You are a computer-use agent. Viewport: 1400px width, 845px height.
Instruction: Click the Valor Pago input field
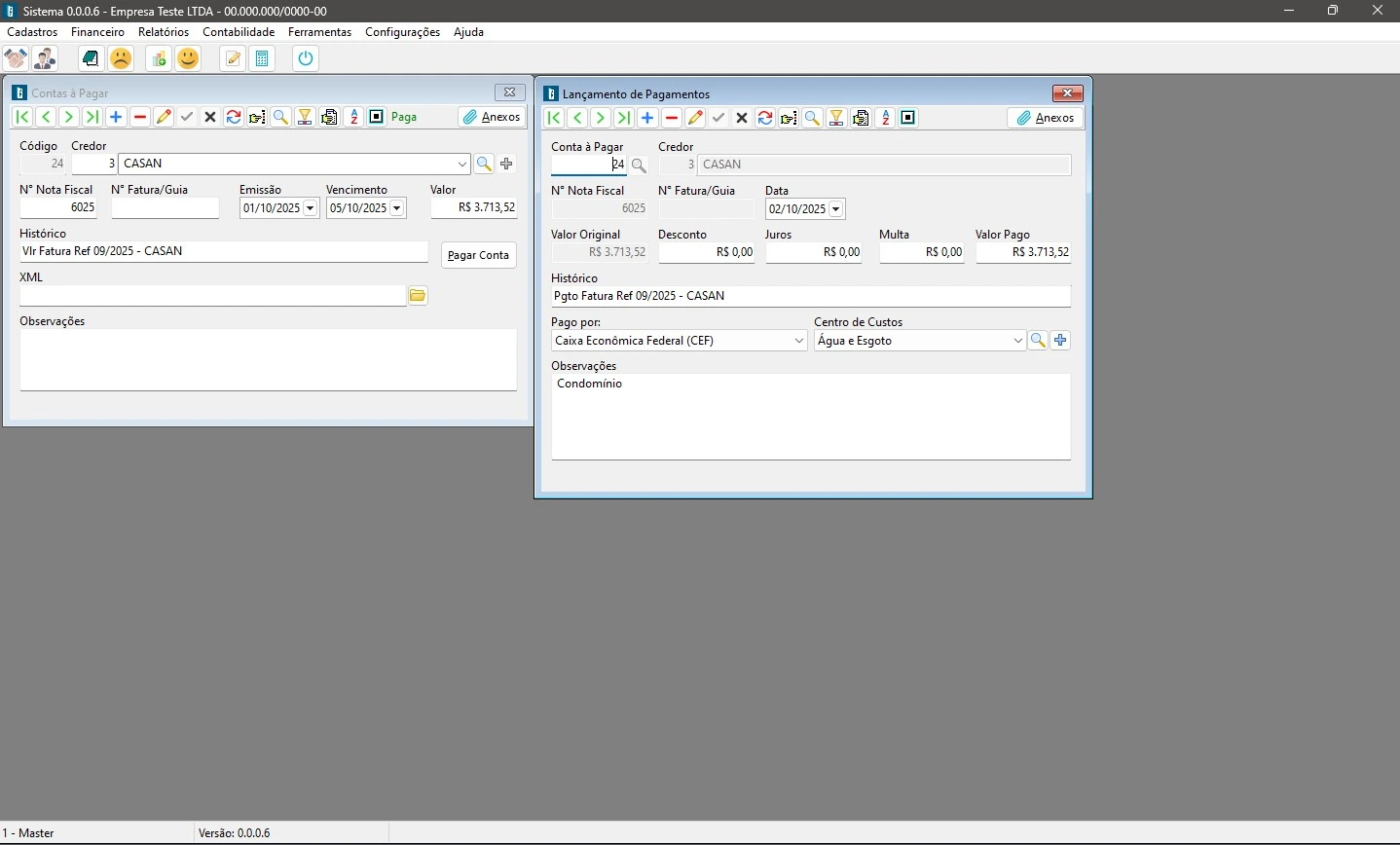coord(1024,253)
